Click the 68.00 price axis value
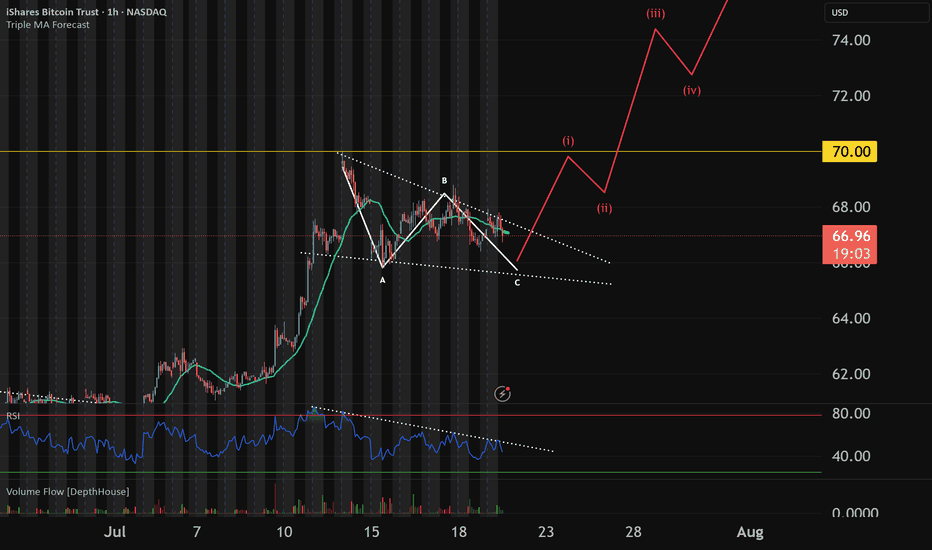This screenshot has height=550, width=932. click(851, 207)
